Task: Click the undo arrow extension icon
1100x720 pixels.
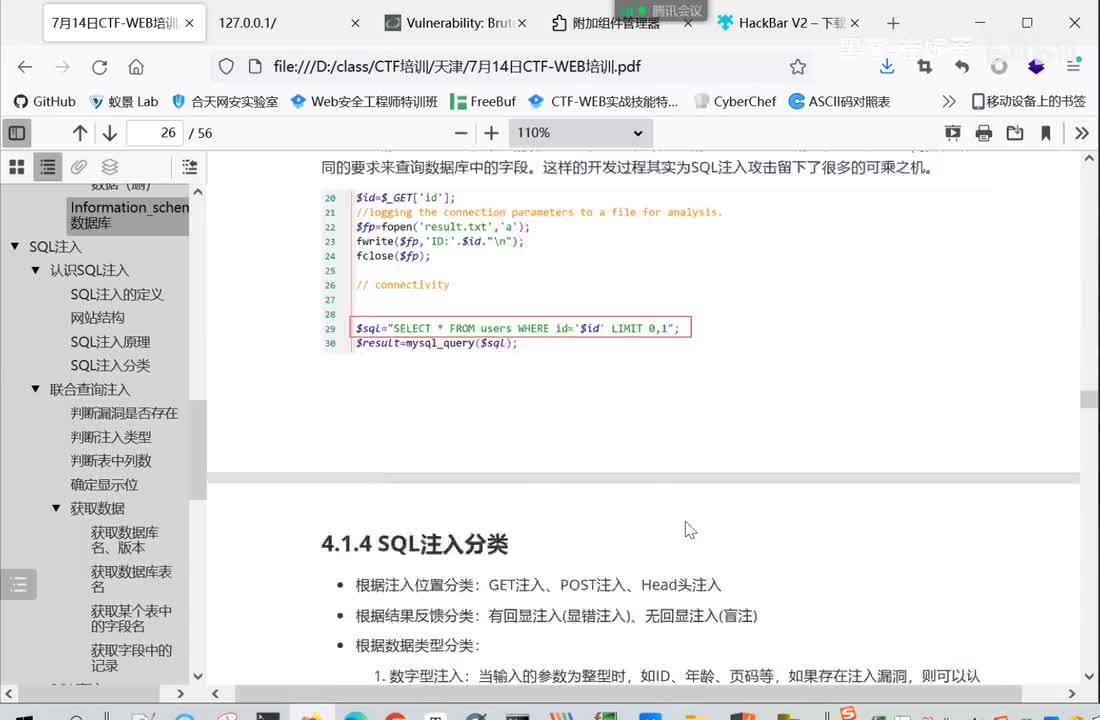Action: click(962, 67)
